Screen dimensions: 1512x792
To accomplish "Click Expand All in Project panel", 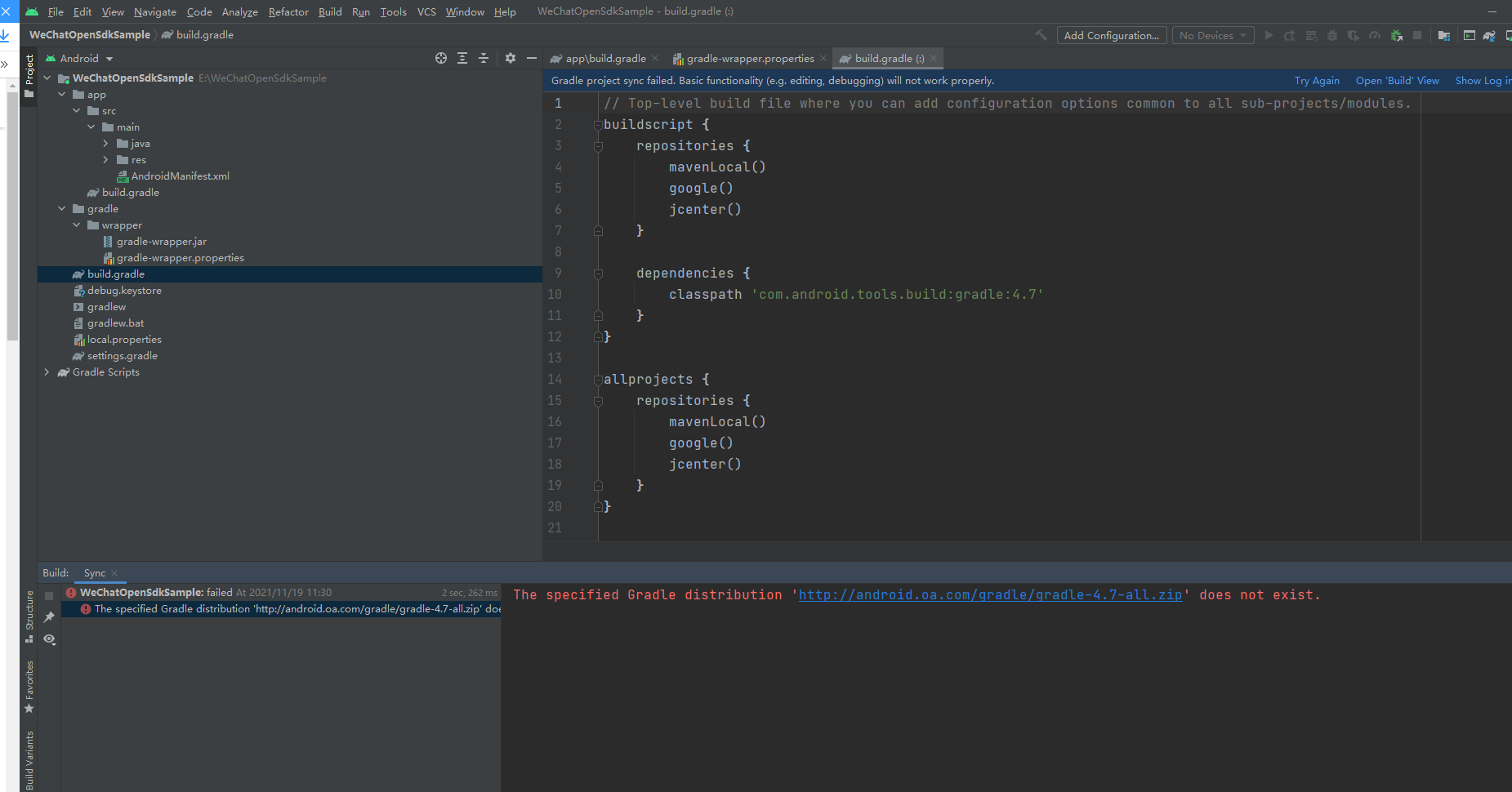I will coord(462,58).
